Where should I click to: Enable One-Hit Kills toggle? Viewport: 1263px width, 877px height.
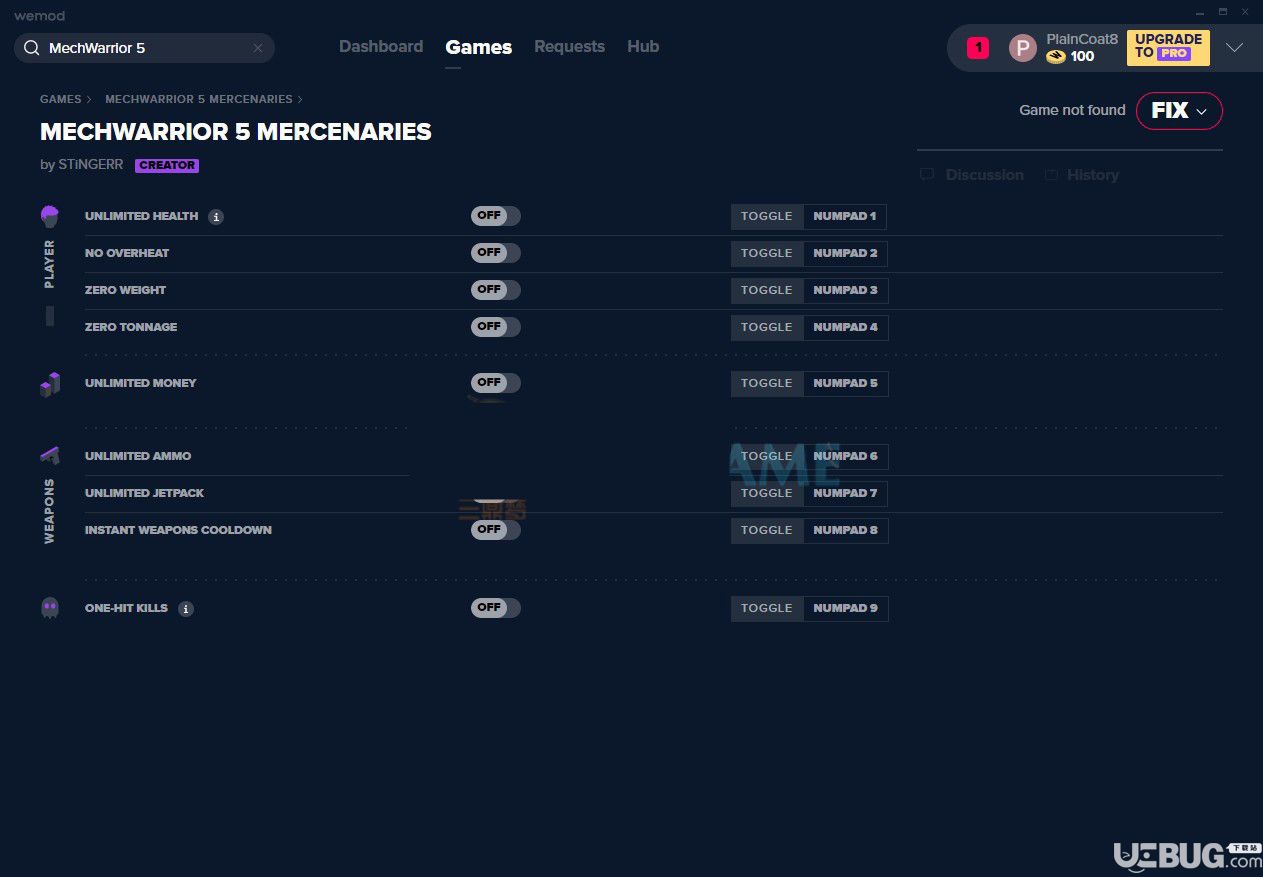point(496,608)
